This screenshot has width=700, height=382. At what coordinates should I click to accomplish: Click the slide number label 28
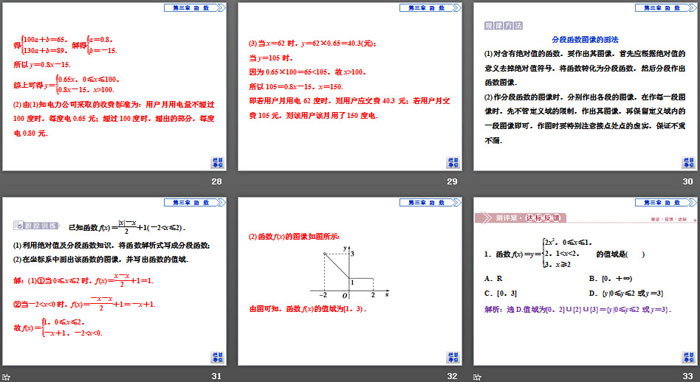click(x=217, y=181)
